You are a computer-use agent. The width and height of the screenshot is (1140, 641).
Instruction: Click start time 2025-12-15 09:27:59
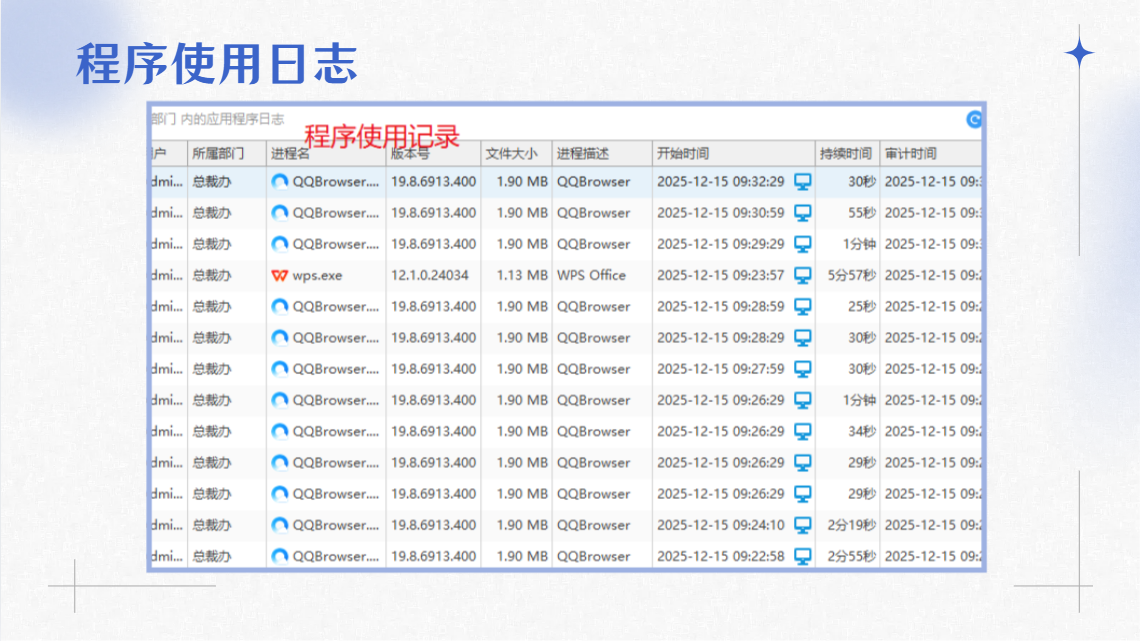(x=720, y=369)
